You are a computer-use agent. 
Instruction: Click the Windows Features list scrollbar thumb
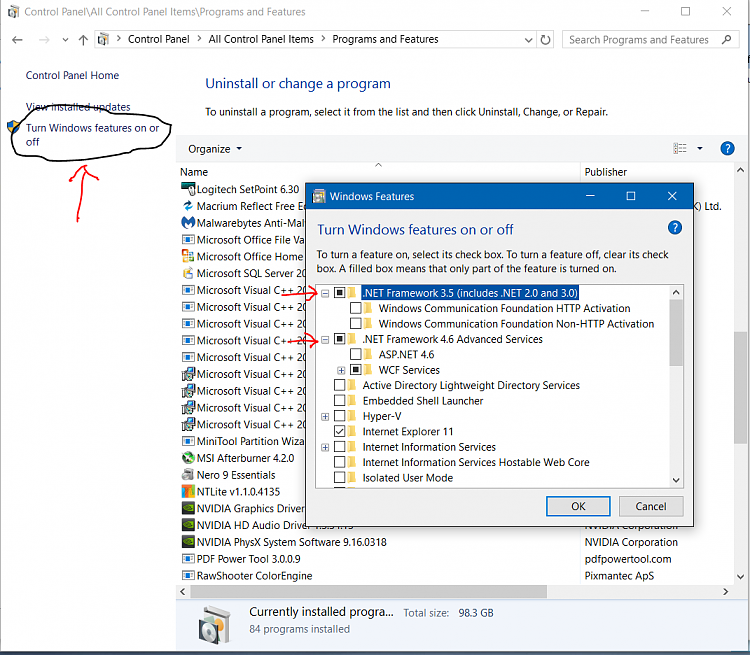(676, 333)
